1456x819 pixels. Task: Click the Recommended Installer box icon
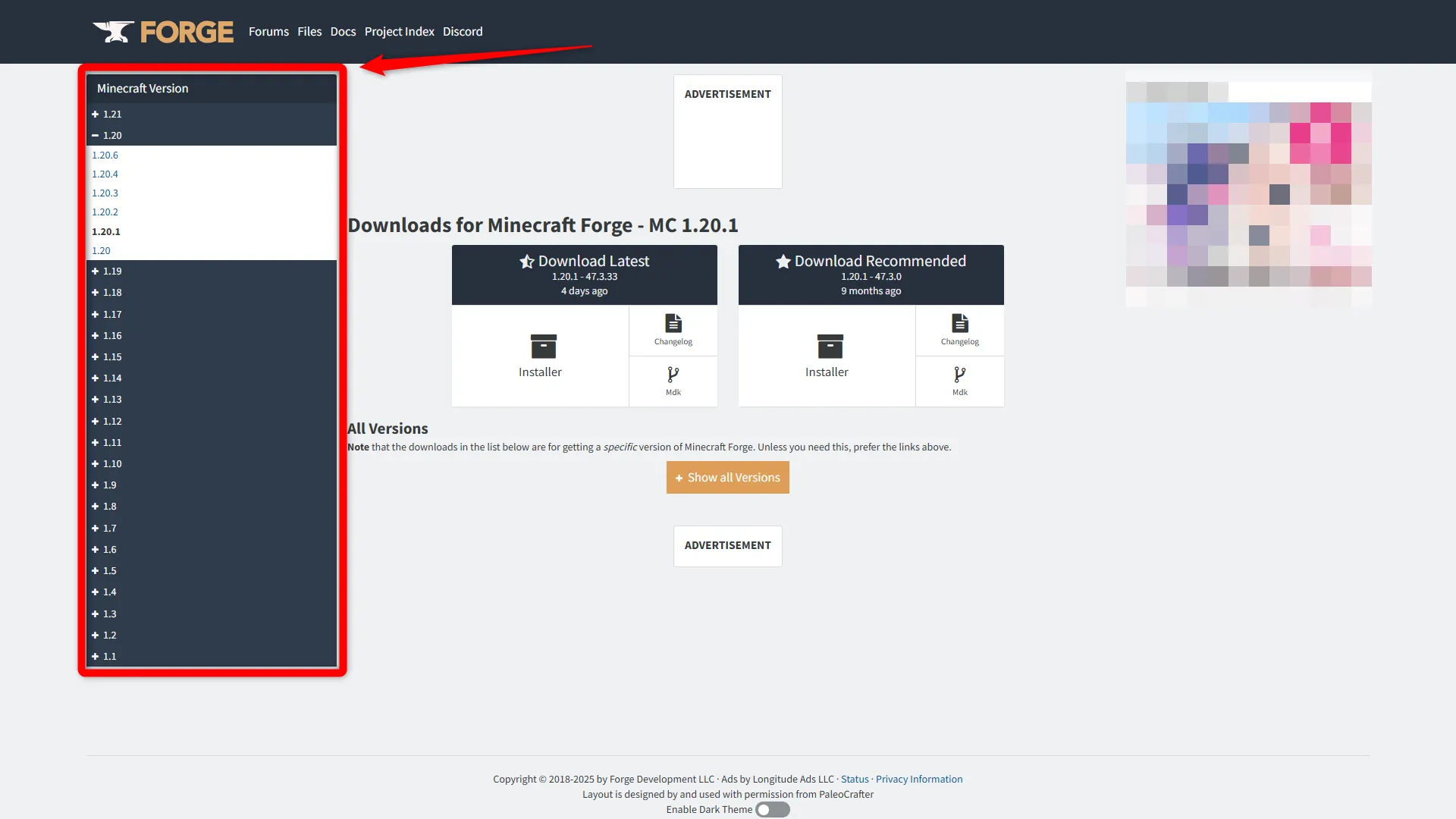830,347
